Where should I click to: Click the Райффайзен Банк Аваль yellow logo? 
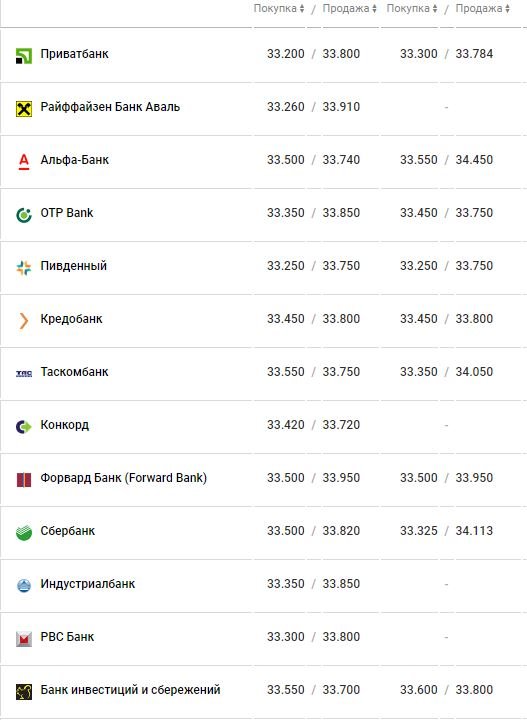click(24, 109)
